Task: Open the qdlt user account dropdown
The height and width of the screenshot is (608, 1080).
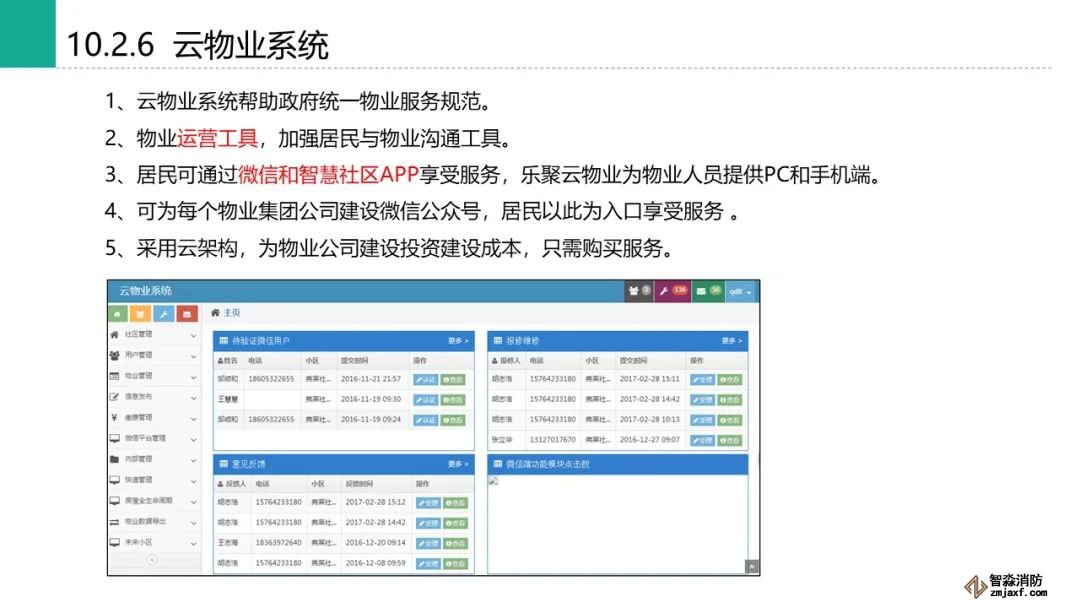Action: 741,291
